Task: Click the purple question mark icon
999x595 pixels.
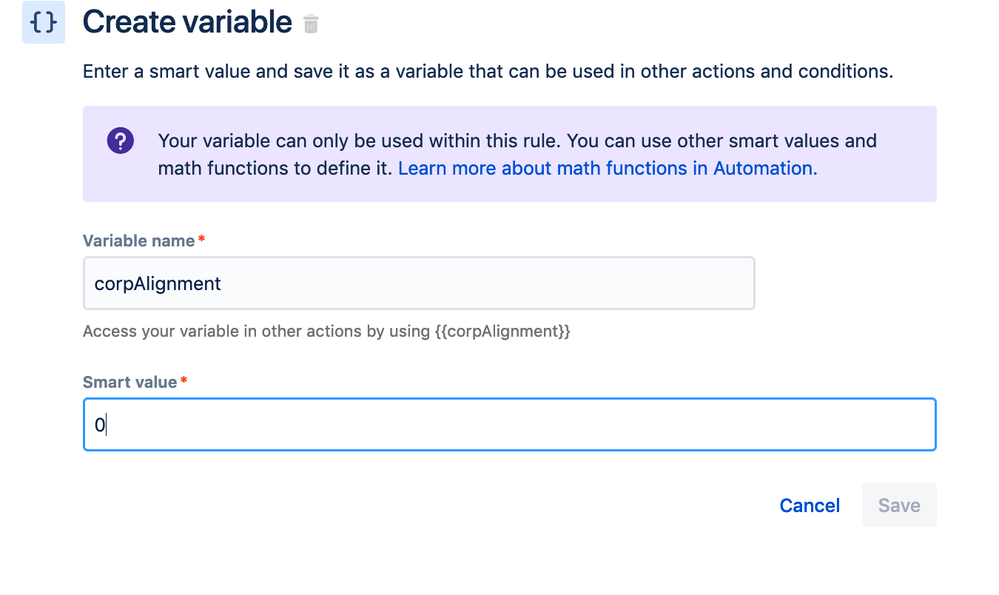Action: point(120,141)
